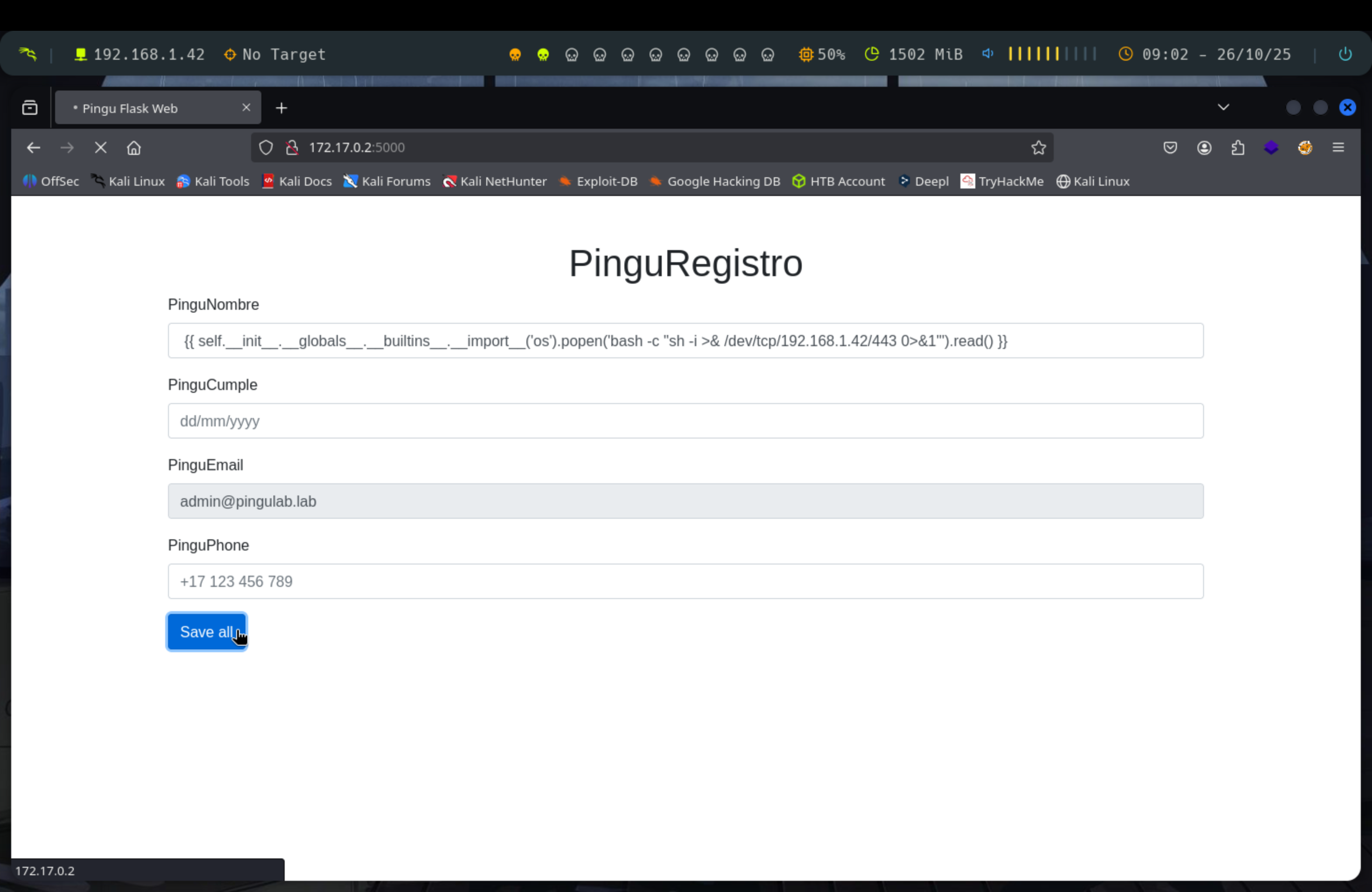Click the back navigation arrow
Viewport: 1372px width, 892px height.
pos(34,147)
